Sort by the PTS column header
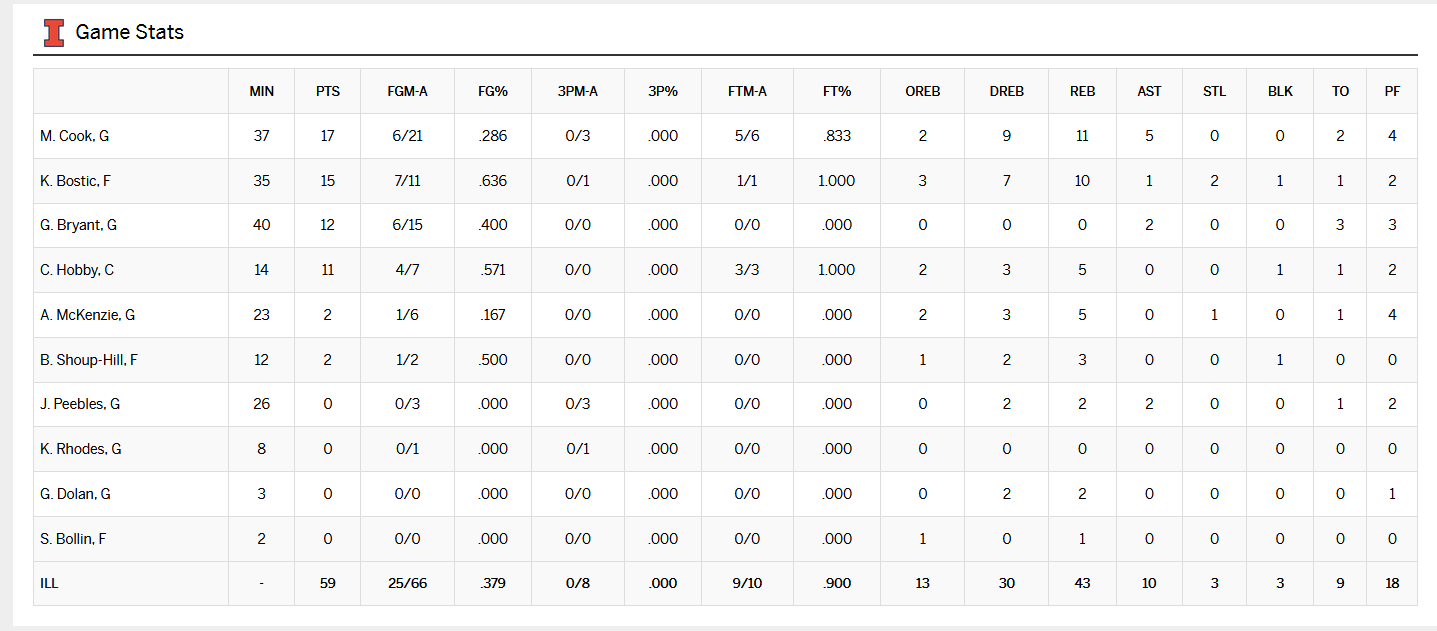This screenshot has height=631, width=1437. (x=327, y=91)
